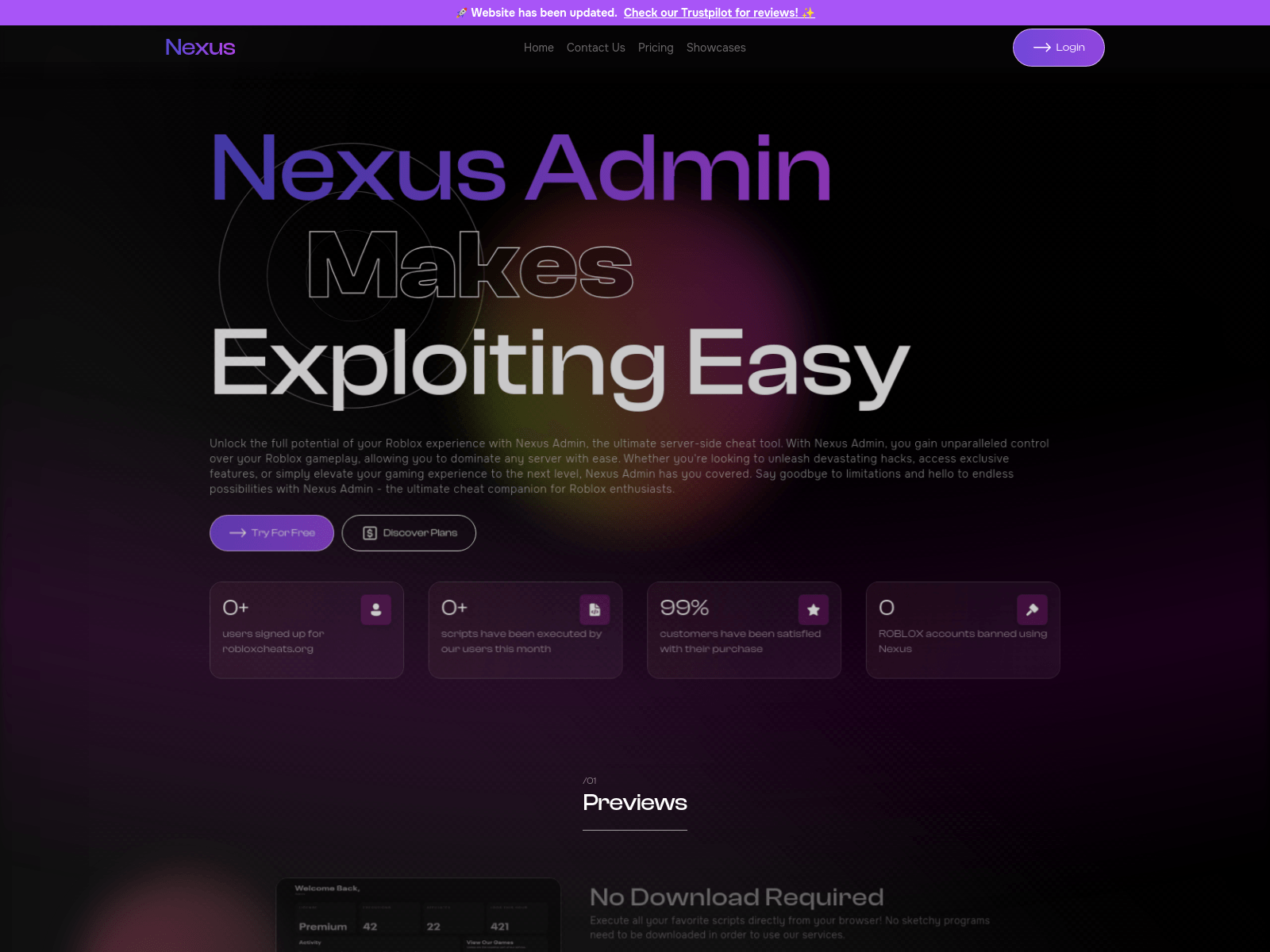Click the star icon on the satisfaction card
Viewport: 1270px width, 952px height.
pos(814,609)
